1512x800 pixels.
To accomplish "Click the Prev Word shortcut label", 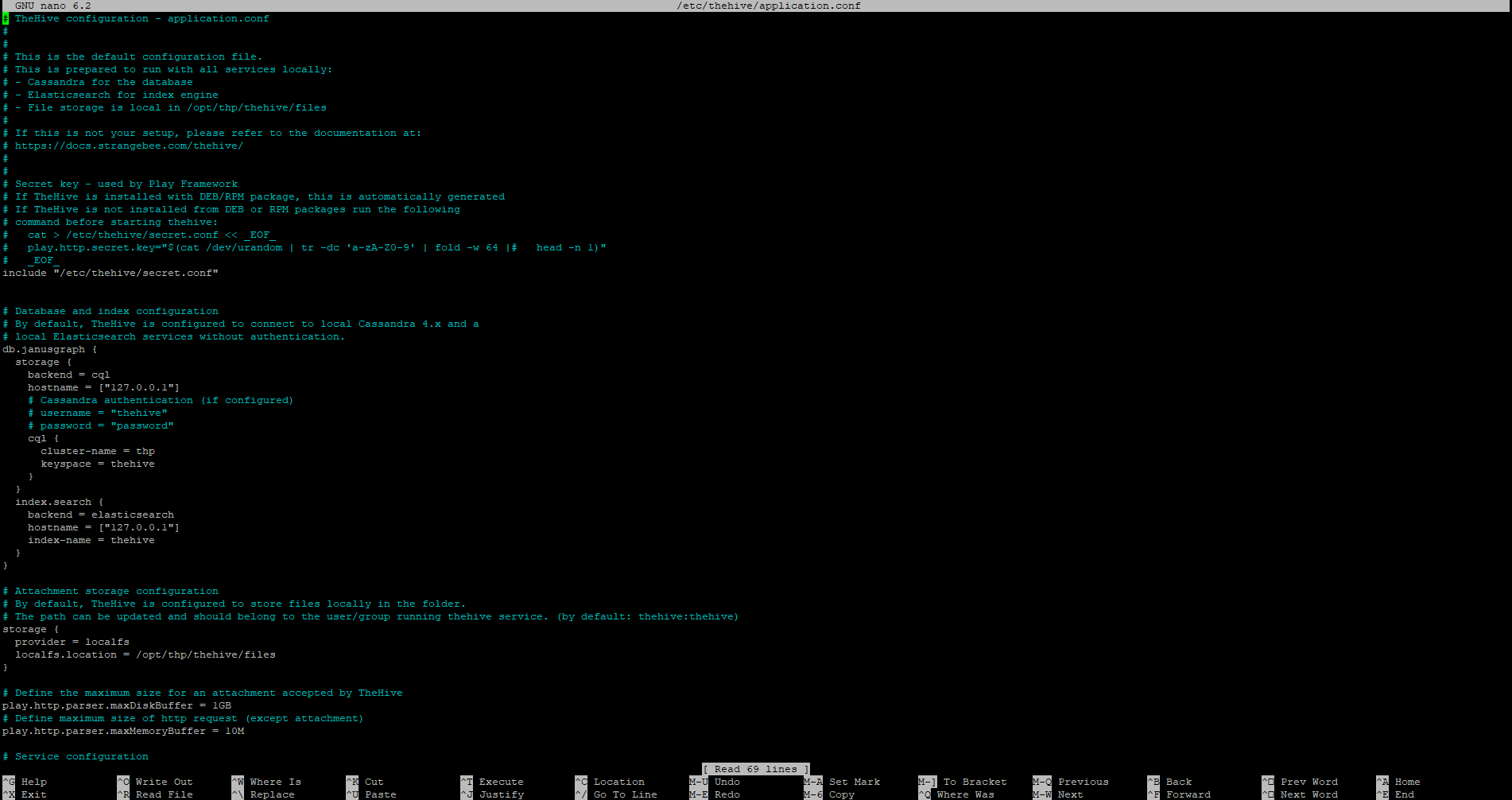I will pos(1309,782).
